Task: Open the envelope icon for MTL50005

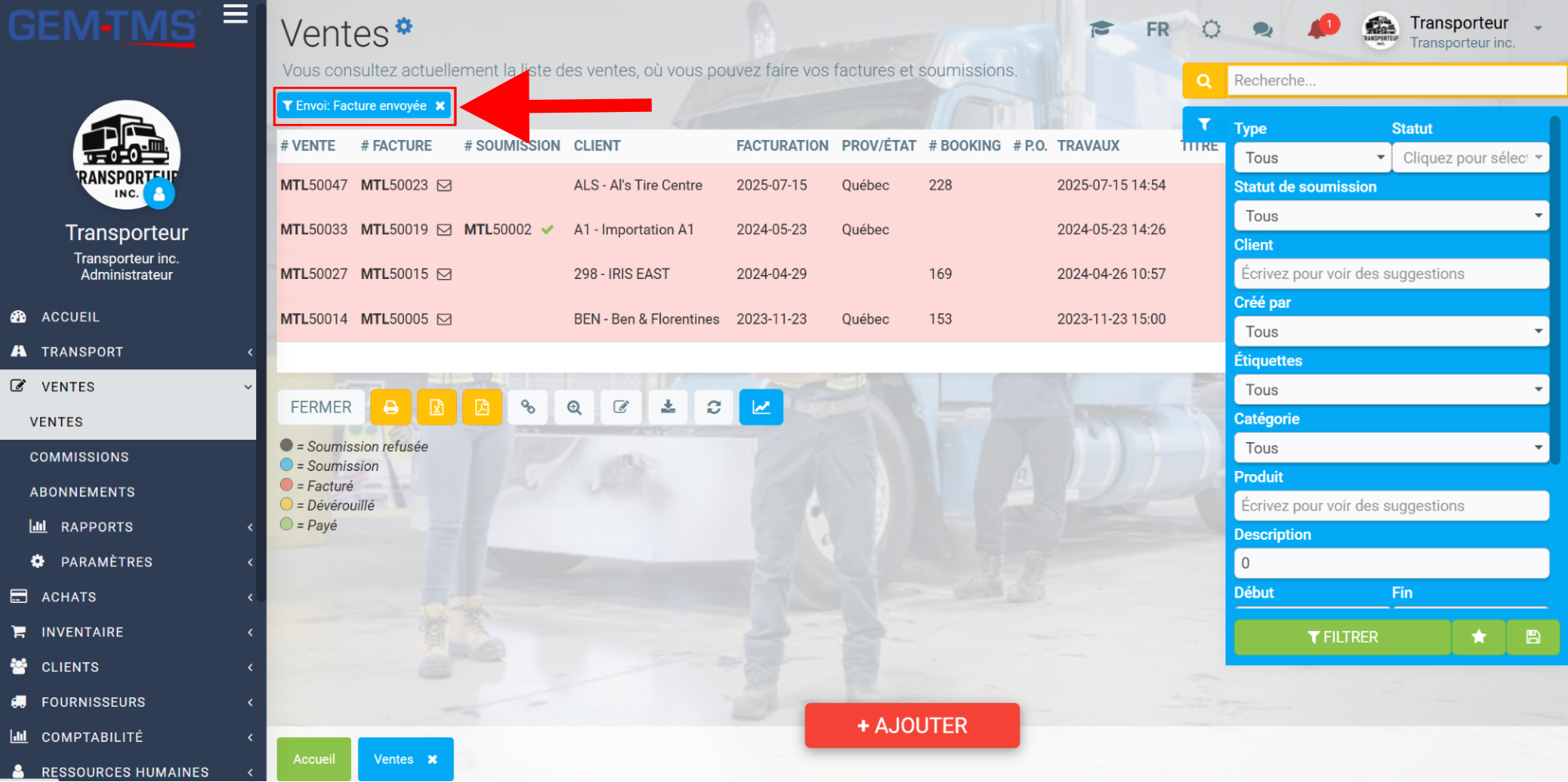Action: [x=445, y=319]
